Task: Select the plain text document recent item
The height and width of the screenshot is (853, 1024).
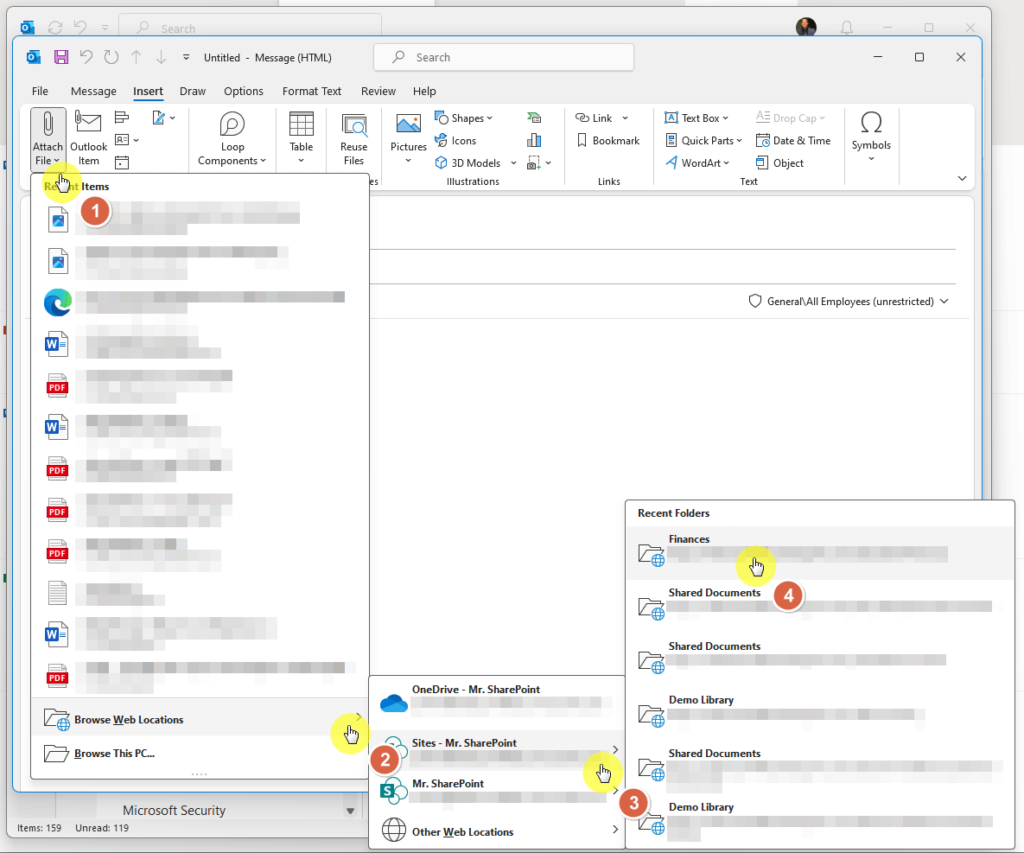Action: (200, 593)
